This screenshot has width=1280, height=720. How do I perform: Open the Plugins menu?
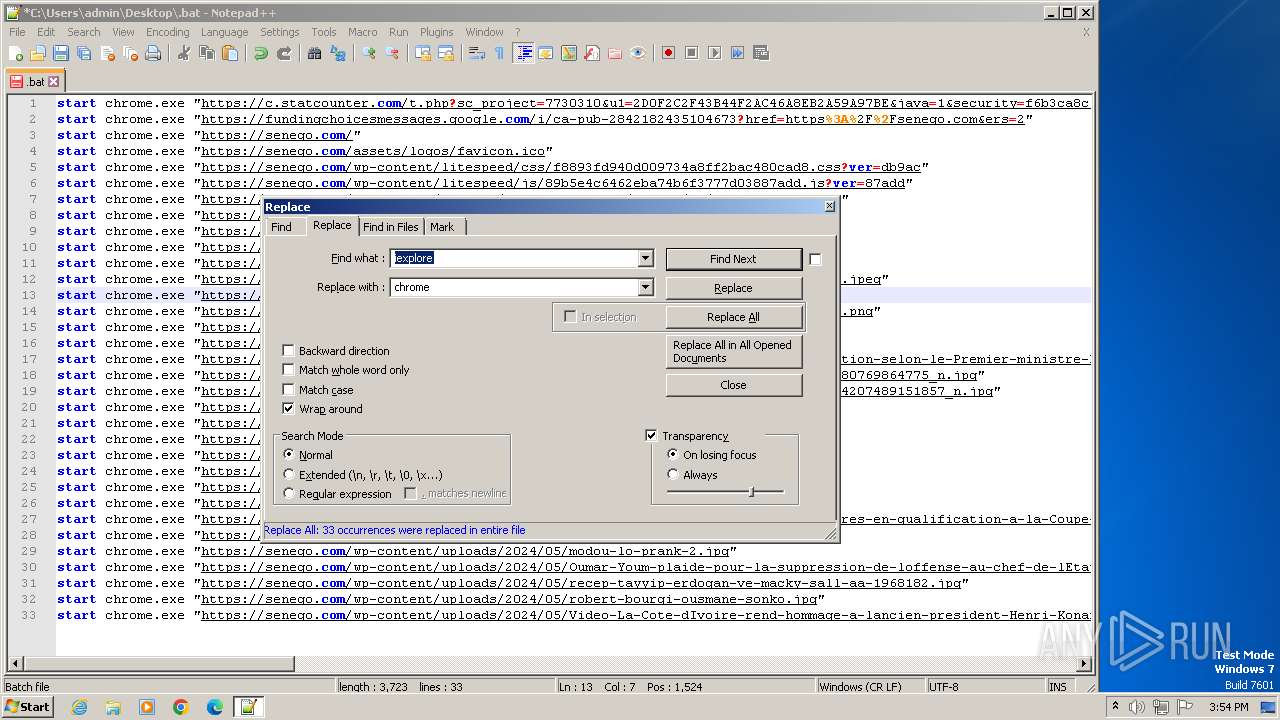(x=436, y=32)
